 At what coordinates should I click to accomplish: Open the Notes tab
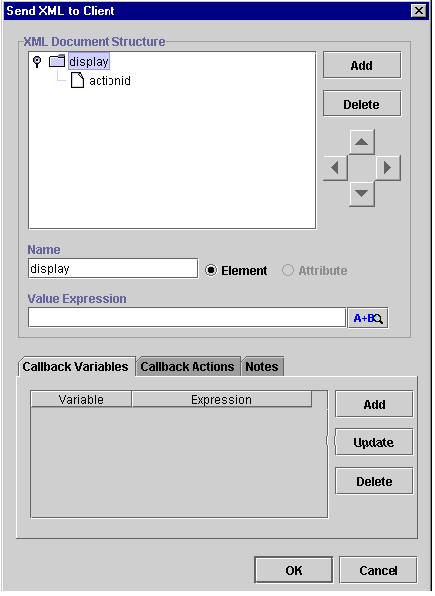(262, 367)
